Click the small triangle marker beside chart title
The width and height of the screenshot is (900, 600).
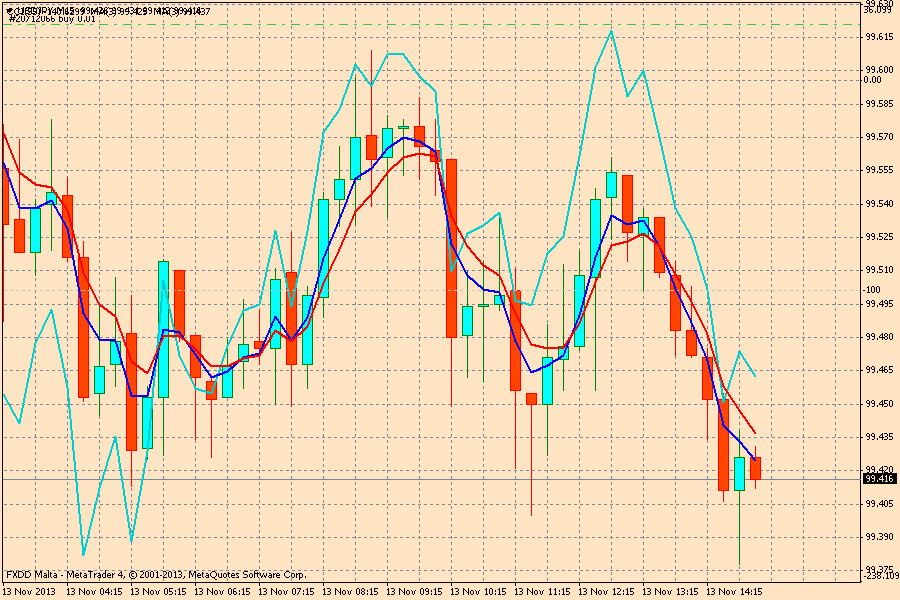6,10
